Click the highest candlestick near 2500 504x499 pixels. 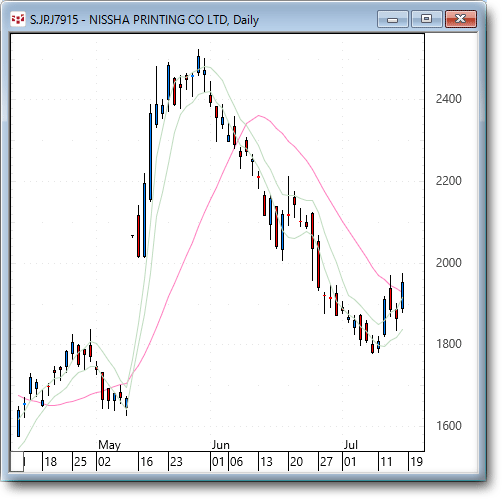point(199,63)
